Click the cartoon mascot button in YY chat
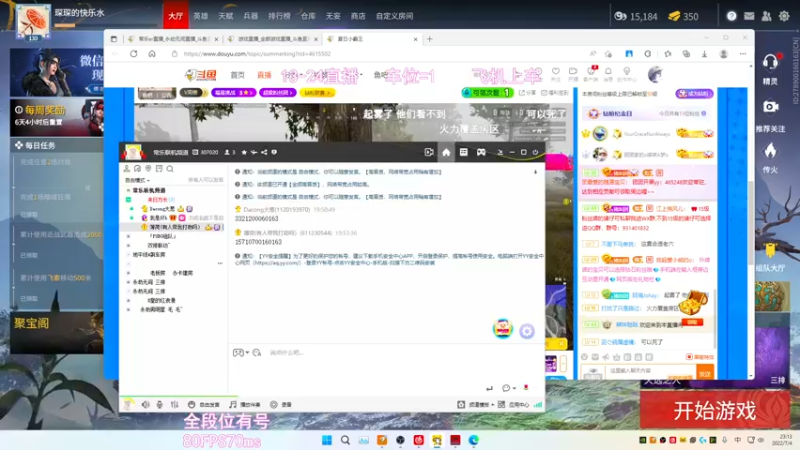The width and height of the screenshot is (800, 450). tap(503, 328)
